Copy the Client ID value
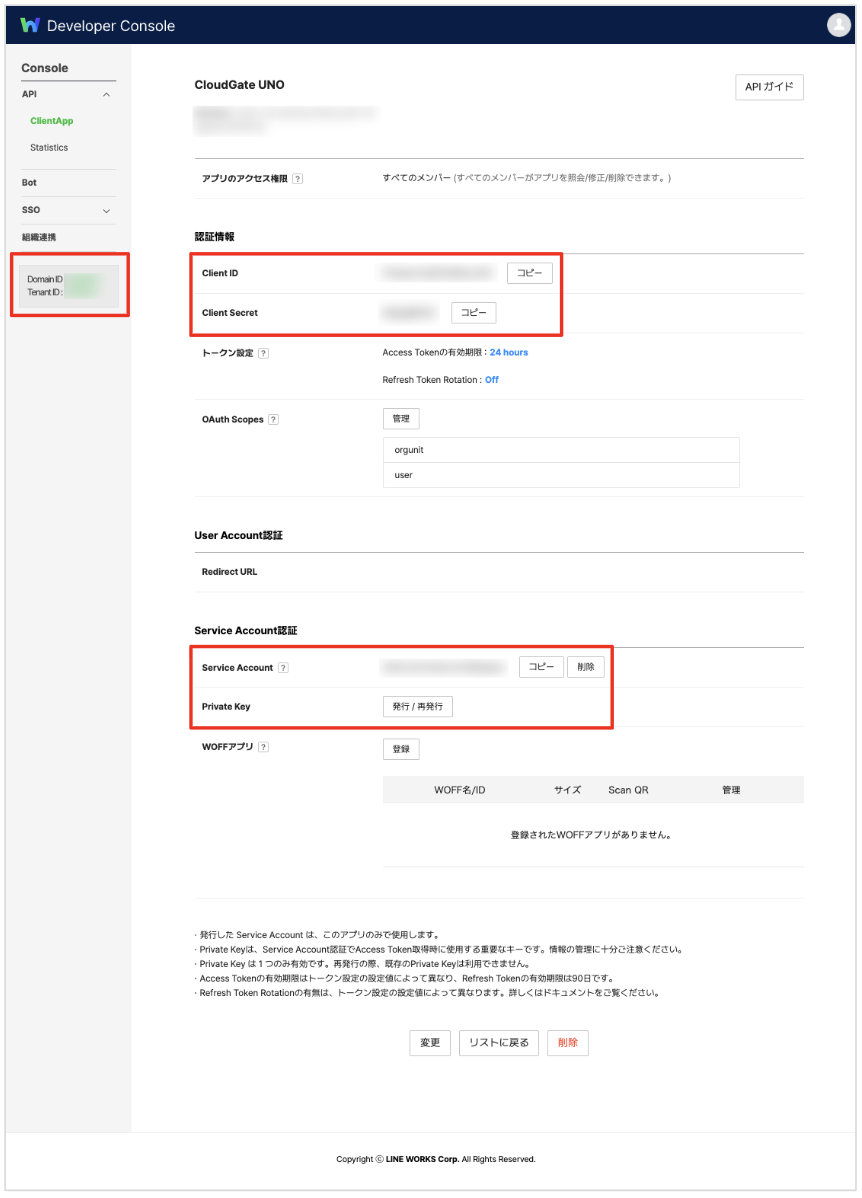Viewport: 862px width, 1198px height. [x=530, y=273]
